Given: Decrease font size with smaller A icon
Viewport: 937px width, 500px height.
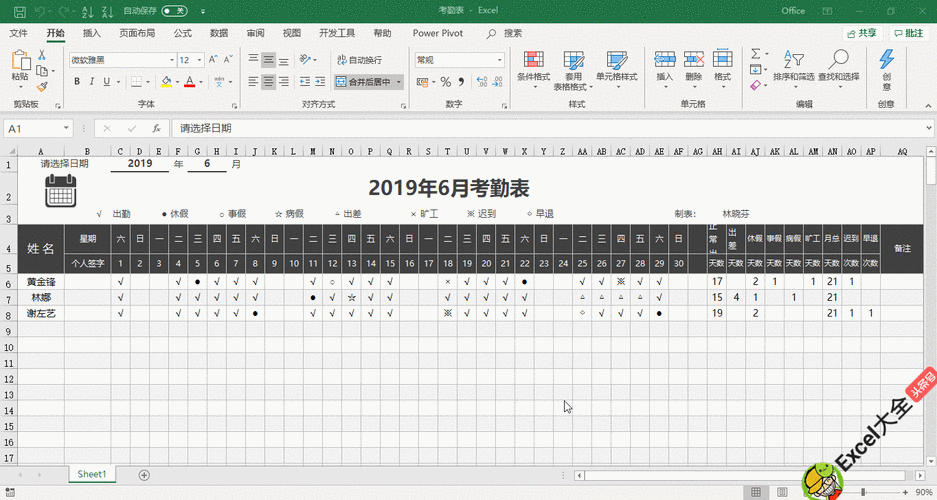Looking at the screenshot, I should (228, 59).
